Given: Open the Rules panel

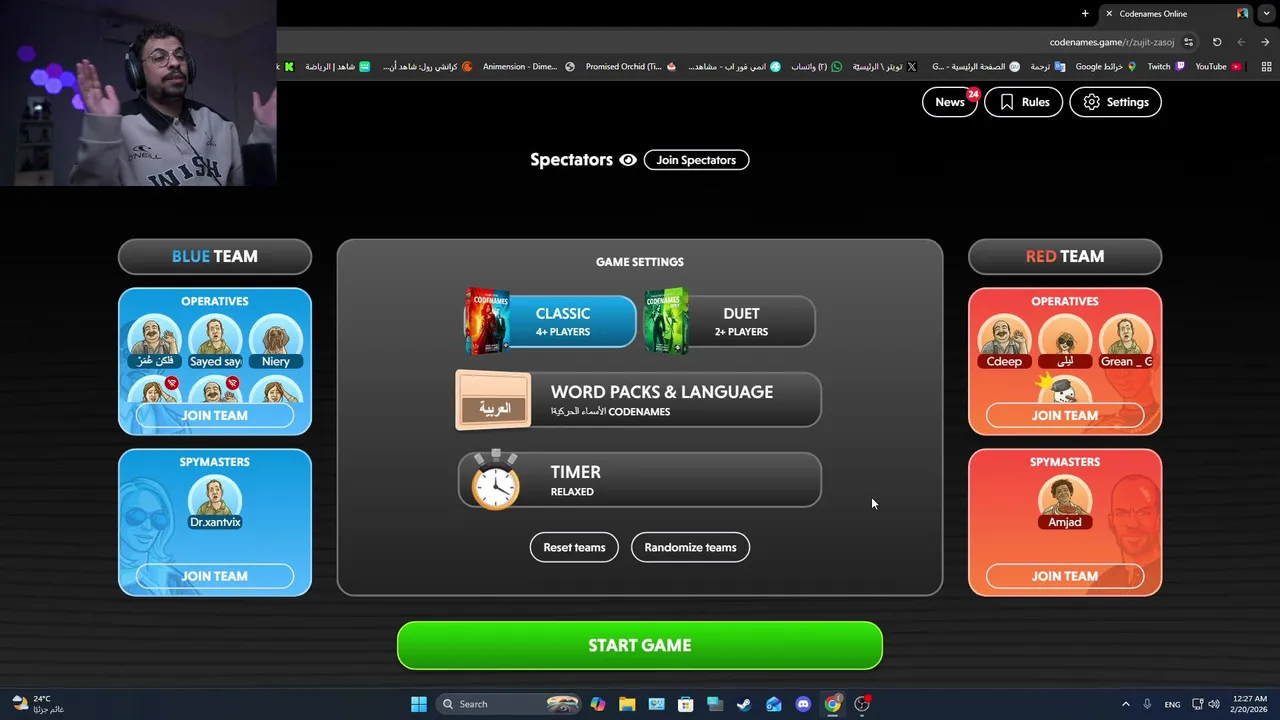Looking at the screenshot, I should tap(1023, 102).
